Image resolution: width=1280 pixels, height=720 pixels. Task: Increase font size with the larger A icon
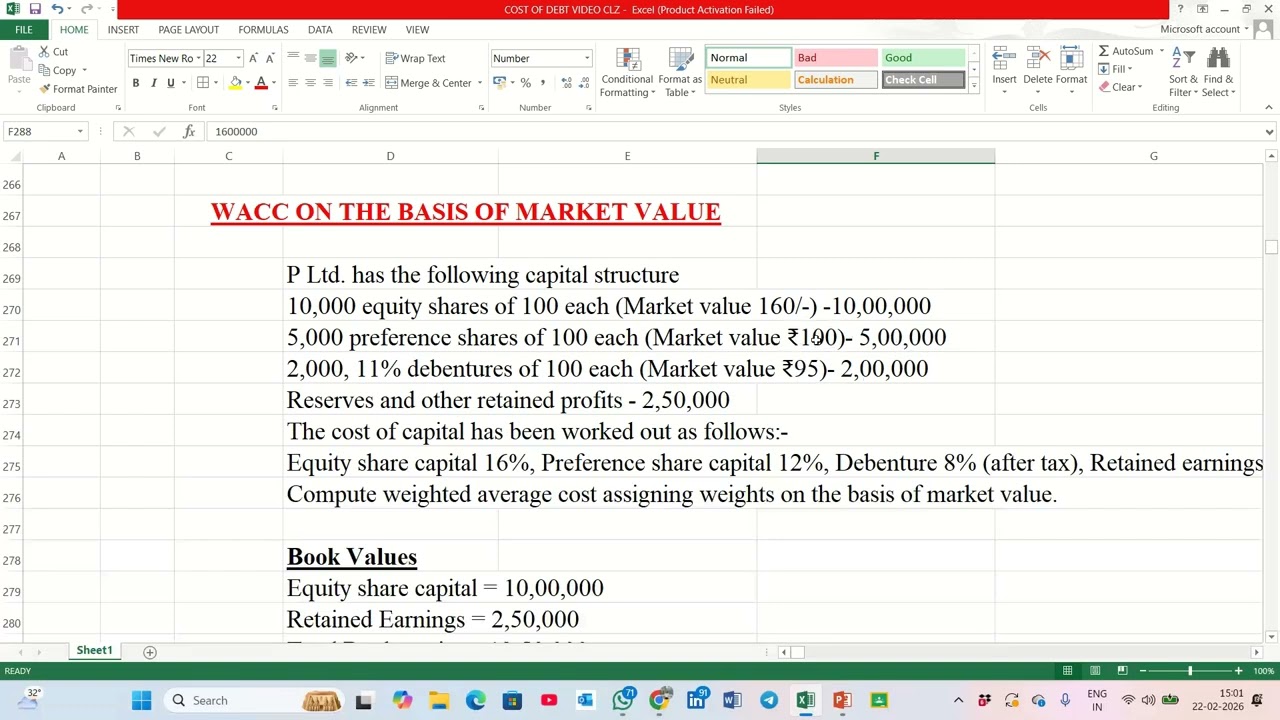pos(253,58)
